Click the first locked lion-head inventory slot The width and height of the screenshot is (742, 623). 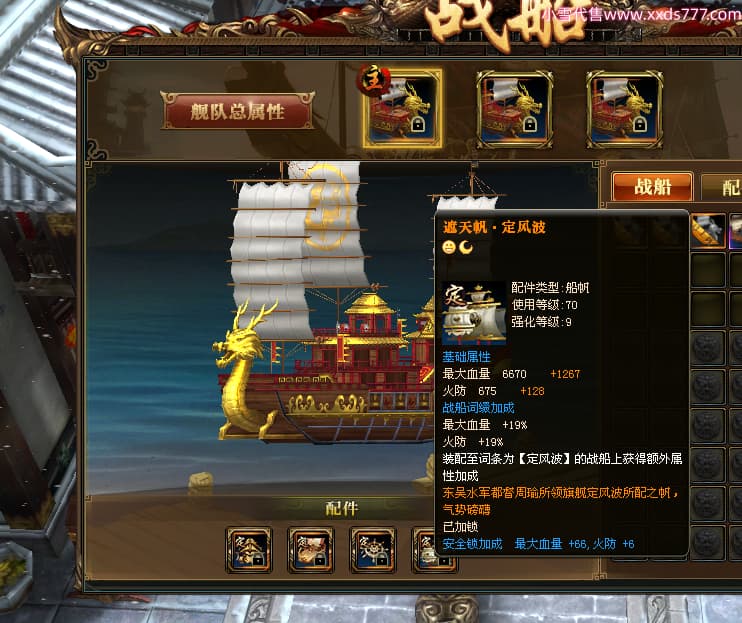coord(708,348)
